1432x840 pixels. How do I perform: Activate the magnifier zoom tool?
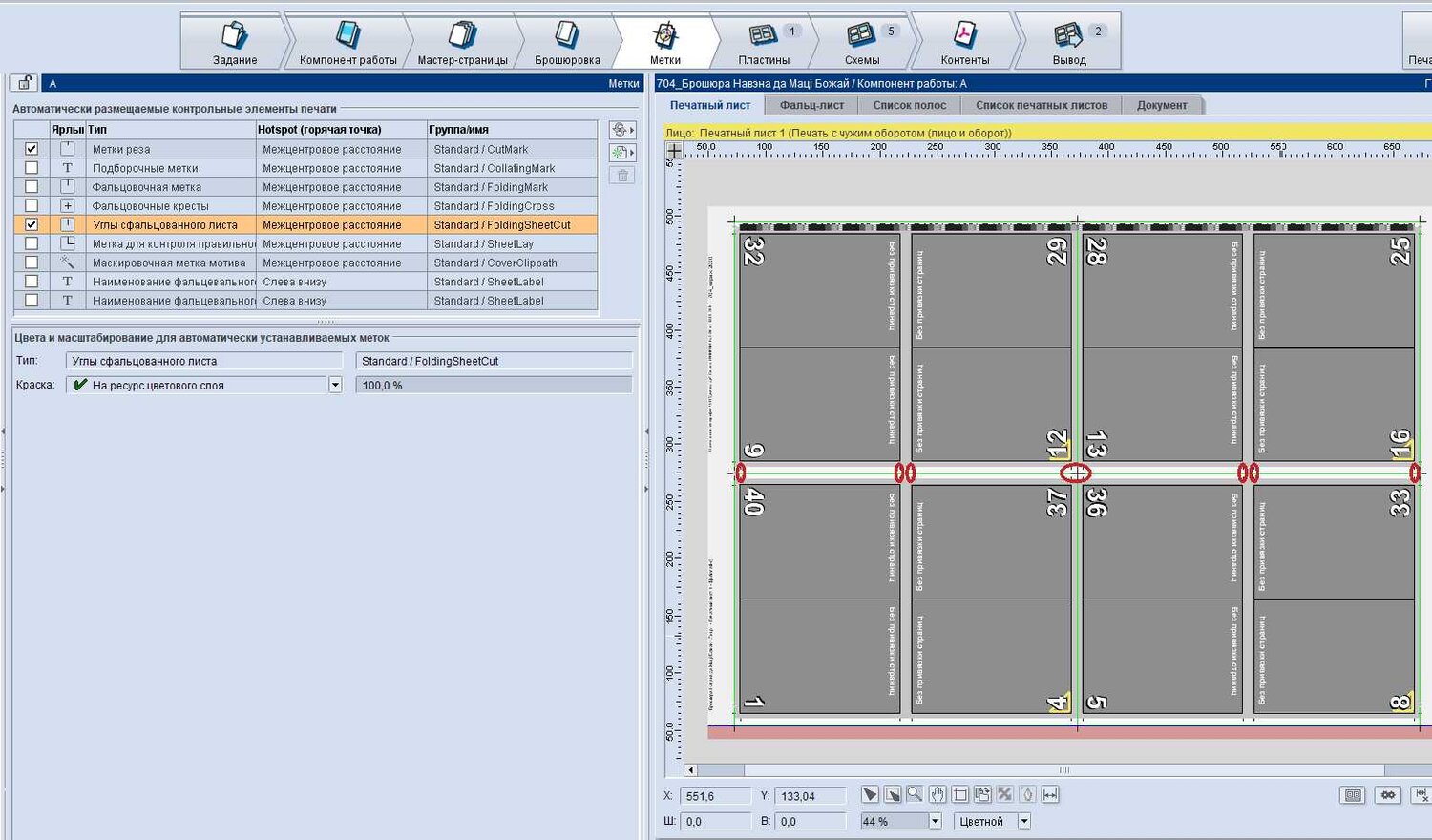(x=915, y=794)
